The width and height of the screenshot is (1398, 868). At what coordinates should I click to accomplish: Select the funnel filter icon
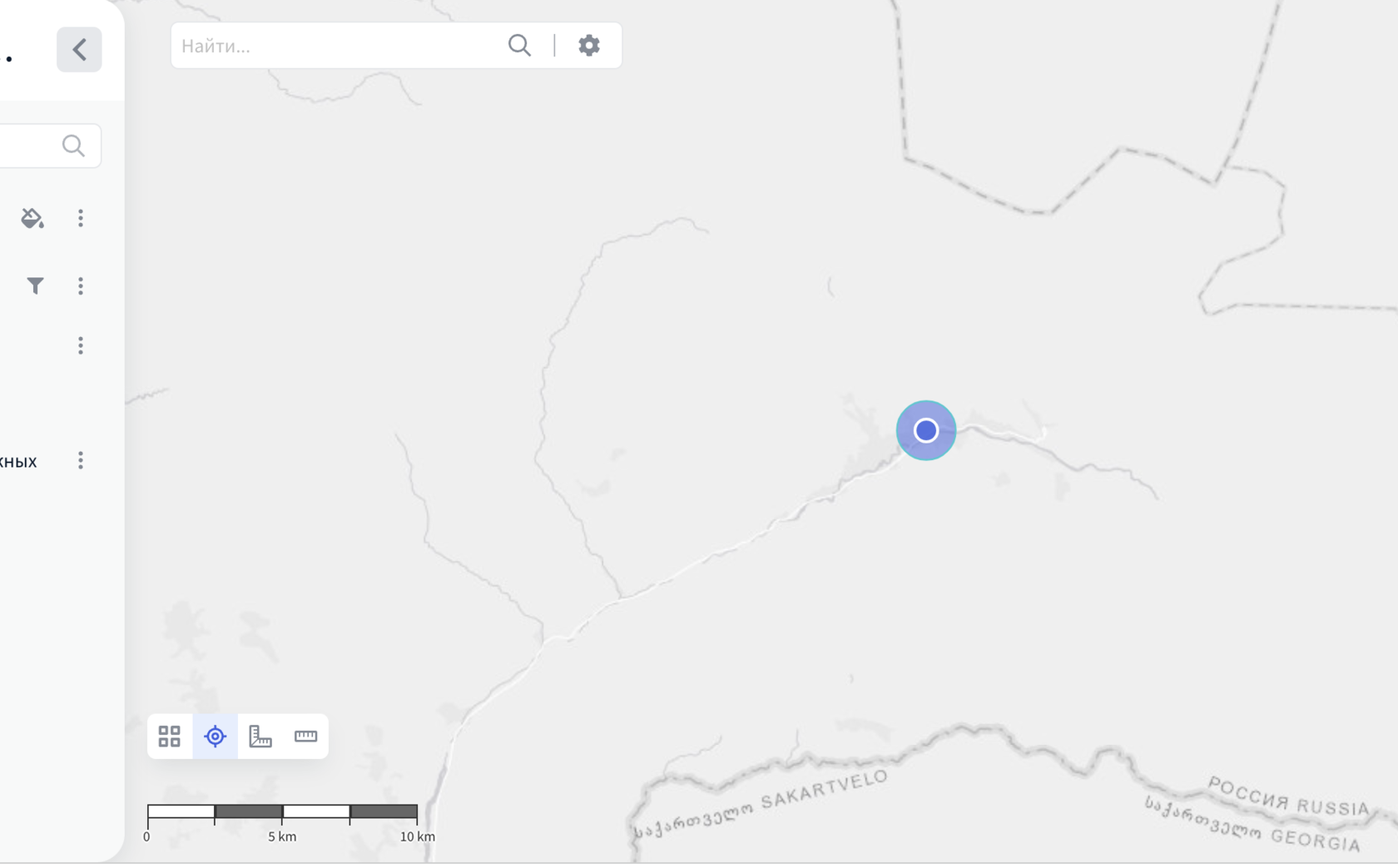tap(35, 286)
